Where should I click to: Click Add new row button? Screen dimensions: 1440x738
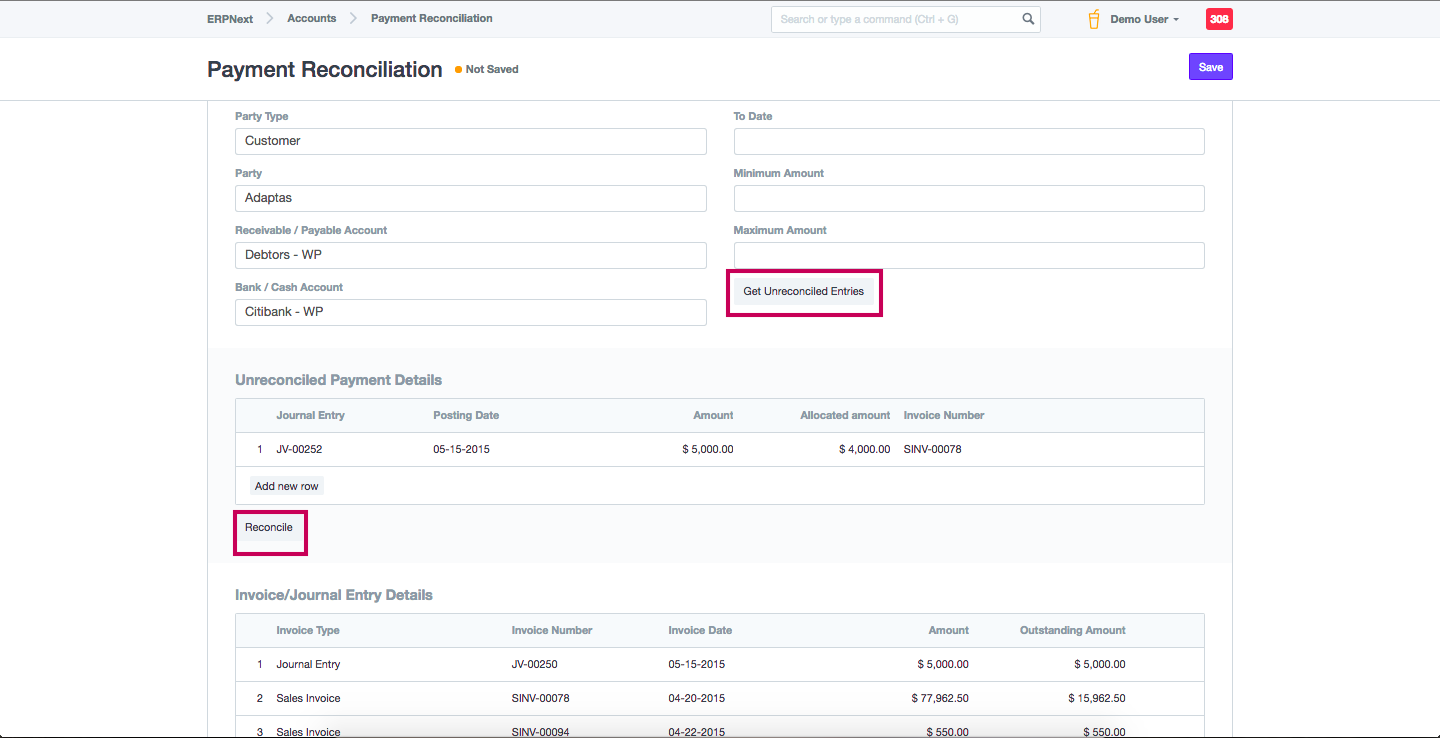286,486
